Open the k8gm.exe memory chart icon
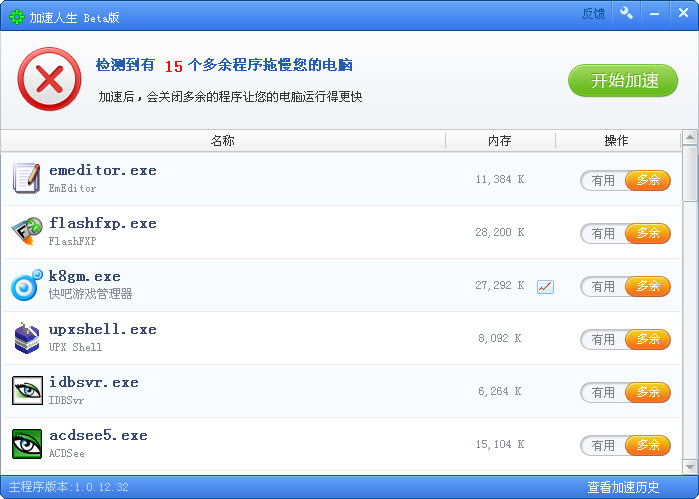699x499 pixels. click(545, 287)
